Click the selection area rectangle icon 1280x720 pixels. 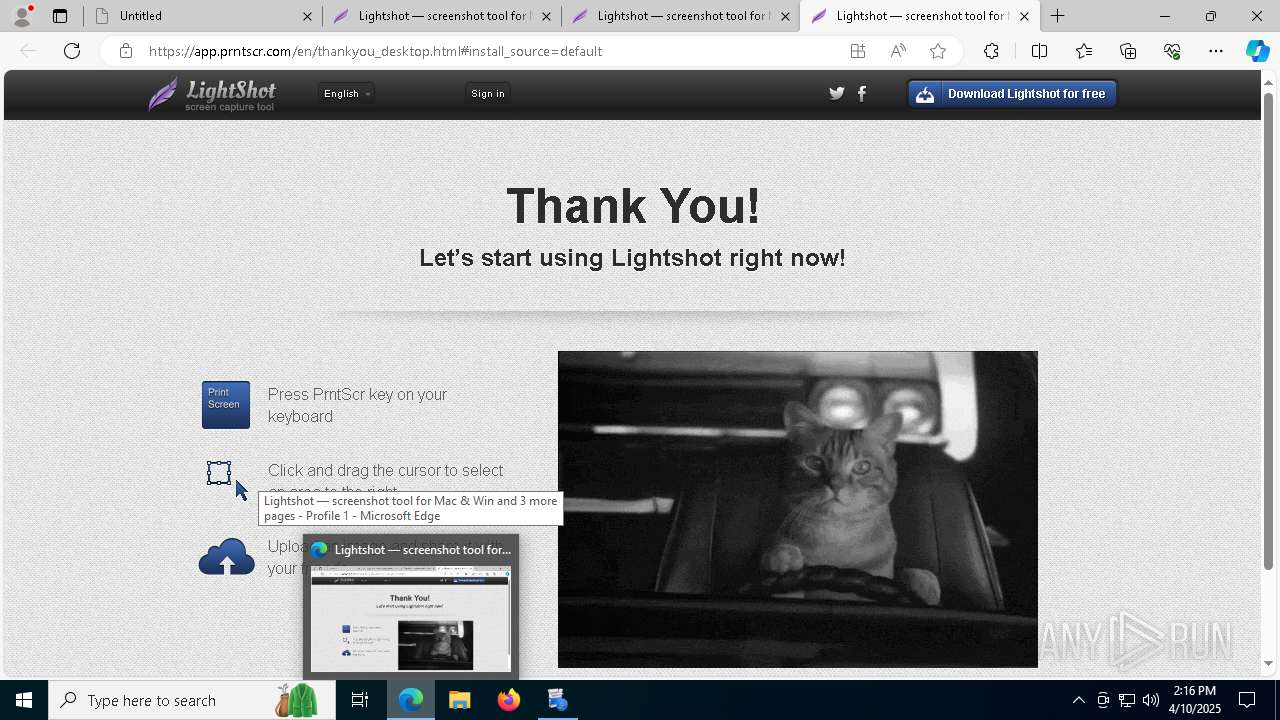click(x=219, y=473)
